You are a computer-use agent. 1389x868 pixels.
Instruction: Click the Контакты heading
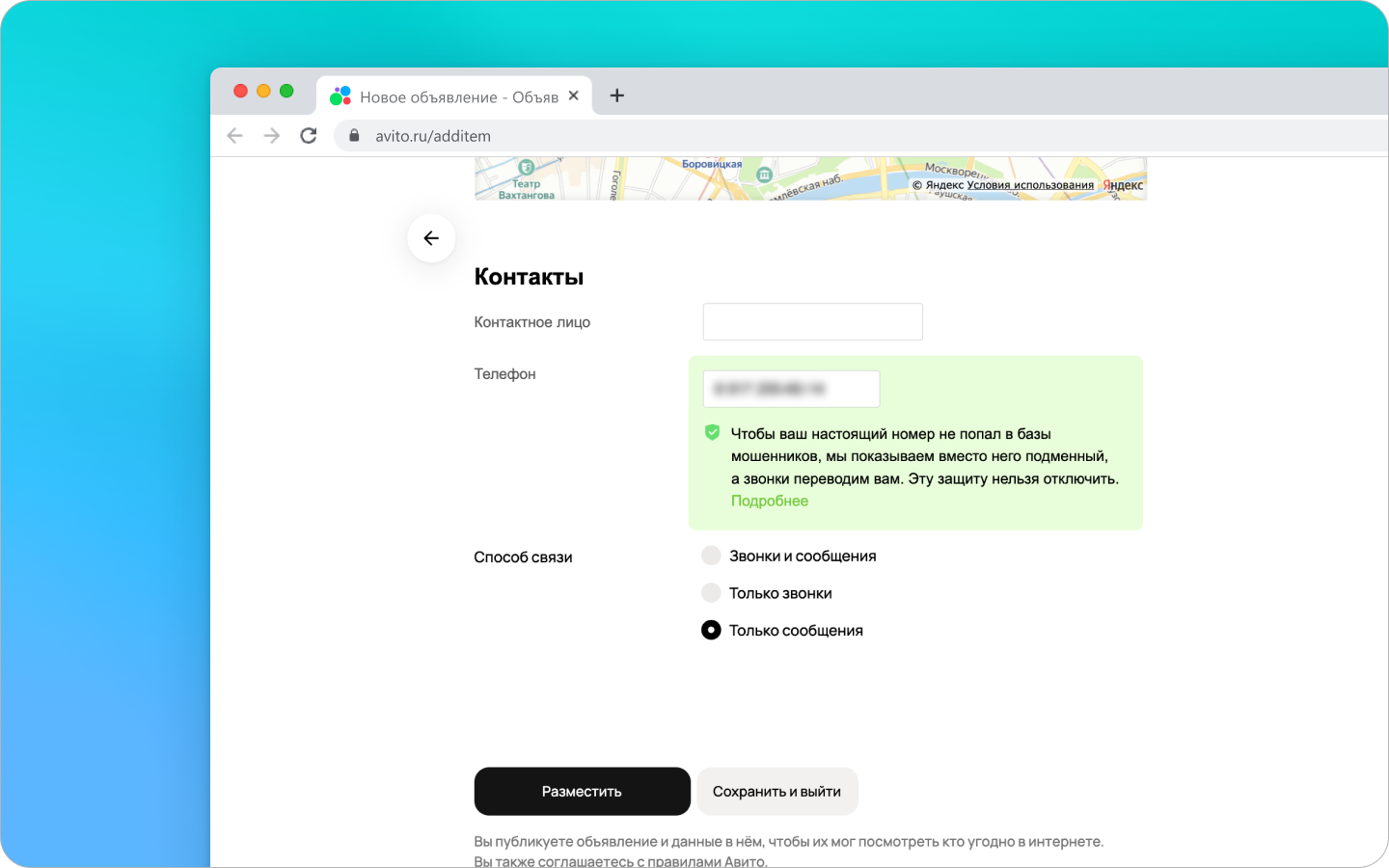point(529,277)
